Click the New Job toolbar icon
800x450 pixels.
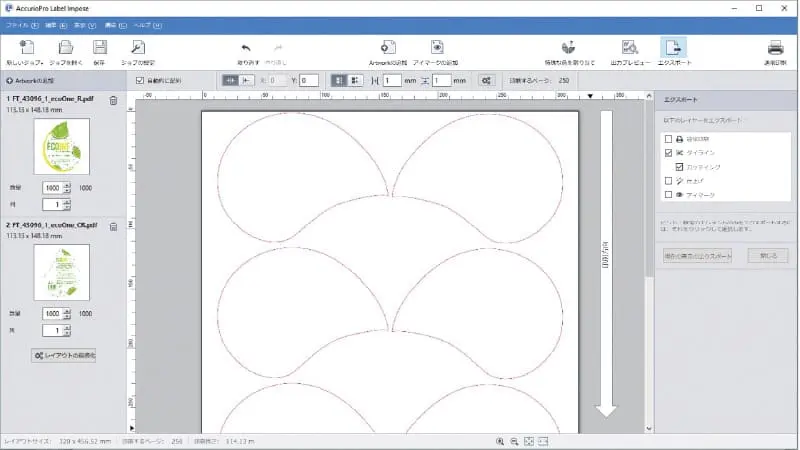26,47
